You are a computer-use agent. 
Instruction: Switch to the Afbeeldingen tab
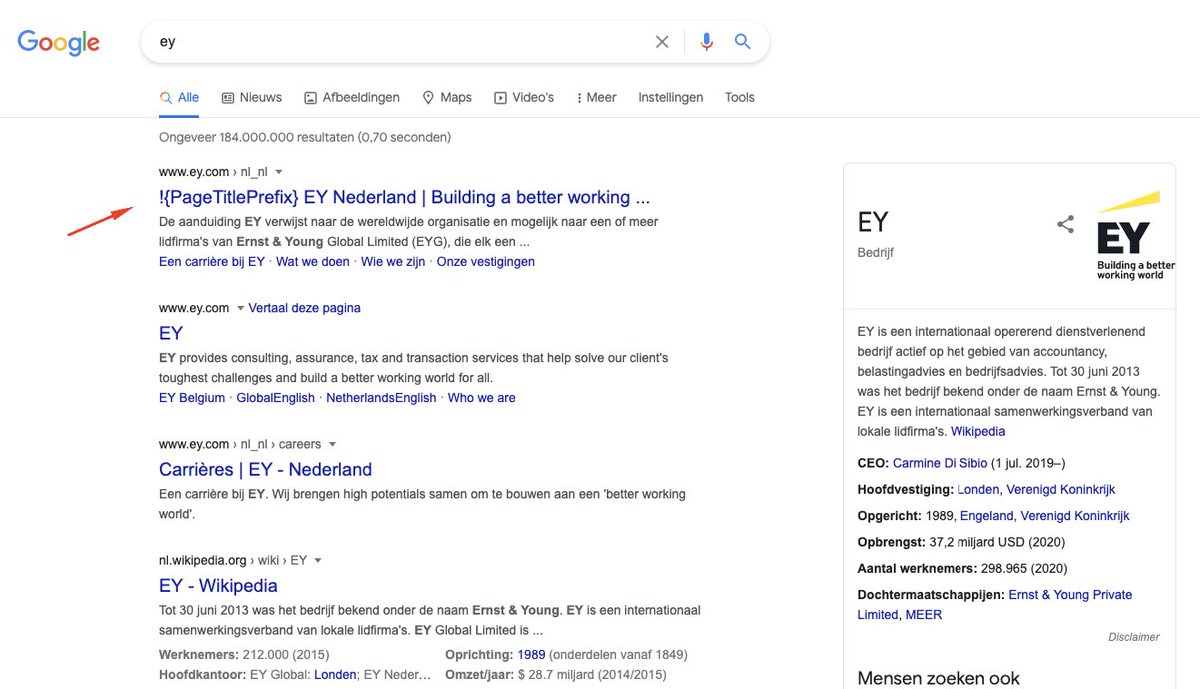tap(352, 97)
